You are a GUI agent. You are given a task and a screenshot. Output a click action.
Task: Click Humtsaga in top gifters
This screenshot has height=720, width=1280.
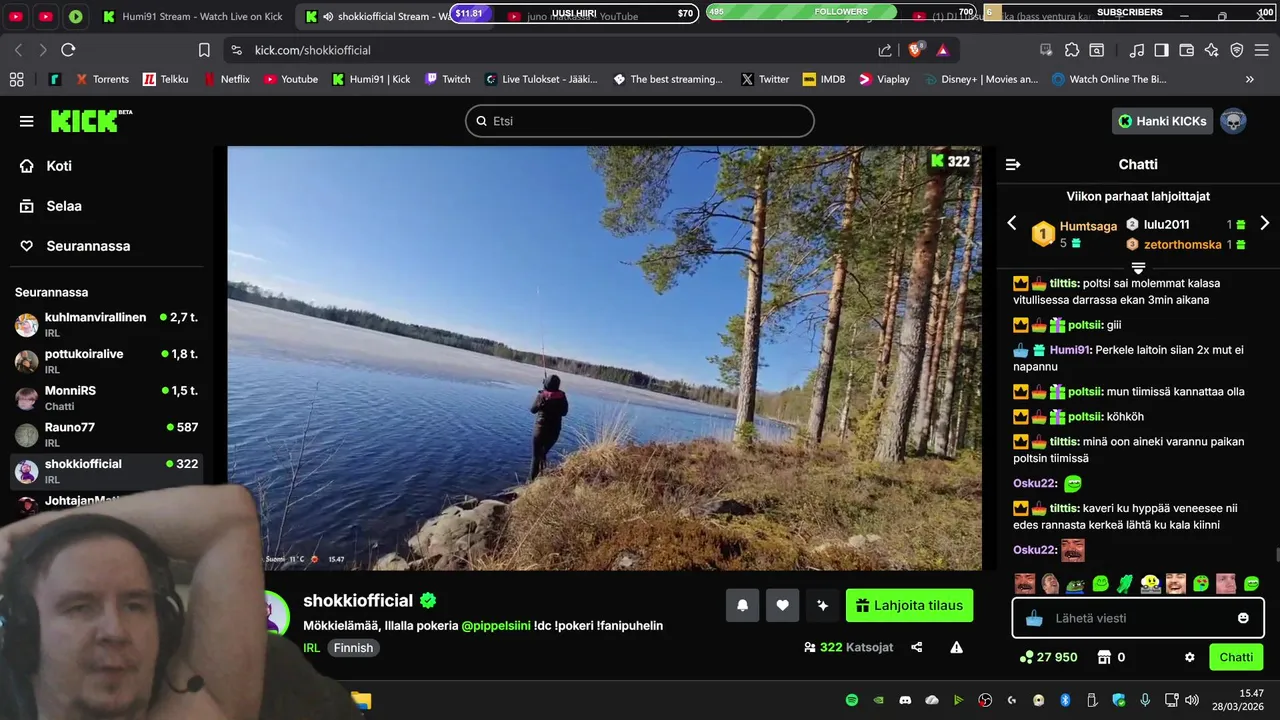tap(1088, 226)
